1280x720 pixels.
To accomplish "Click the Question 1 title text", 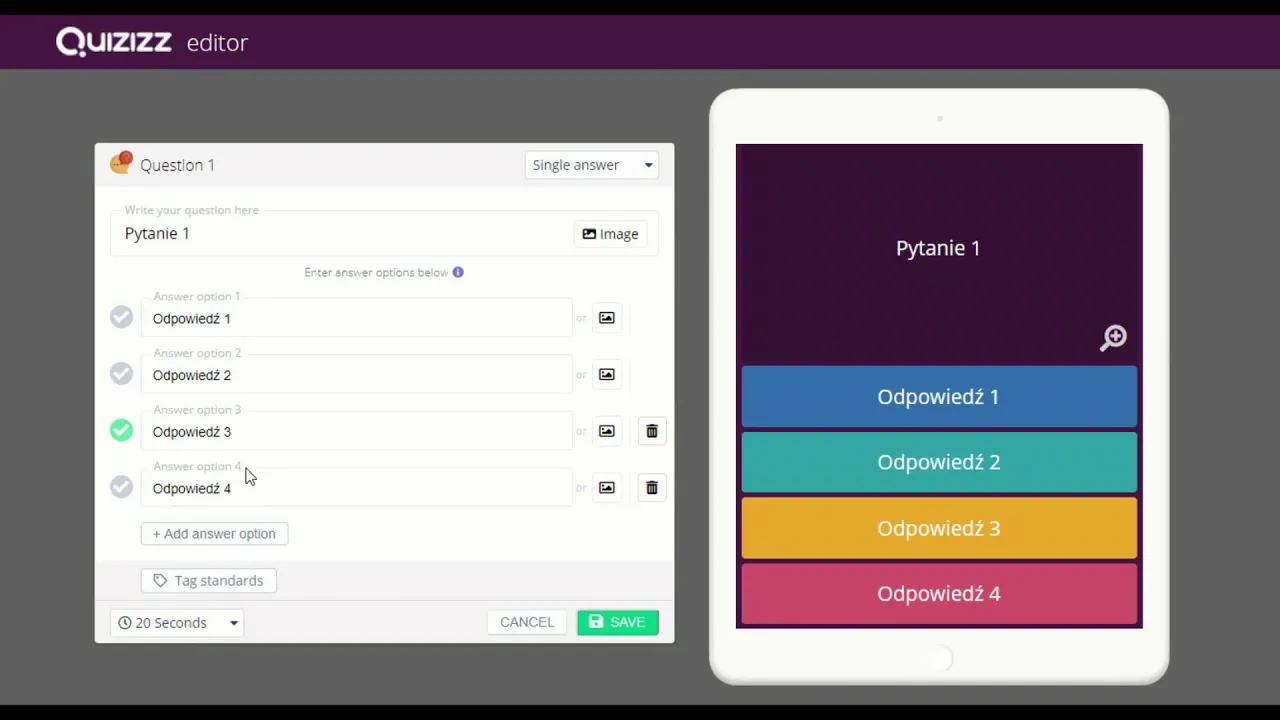I will (177, 165).
